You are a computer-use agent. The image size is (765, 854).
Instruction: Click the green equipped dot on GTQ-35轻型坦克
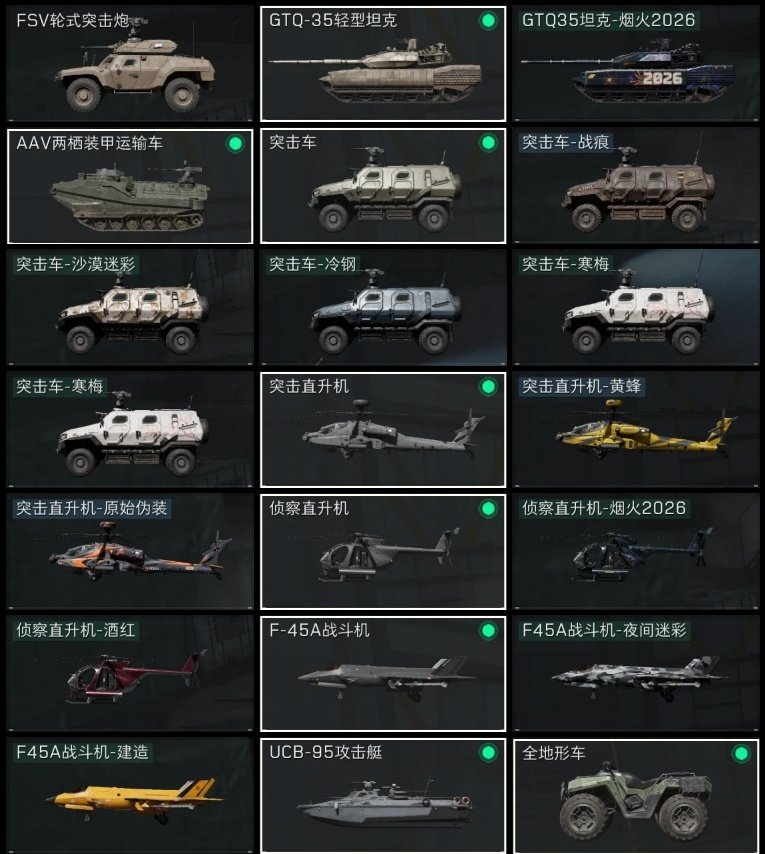point(488,21)
